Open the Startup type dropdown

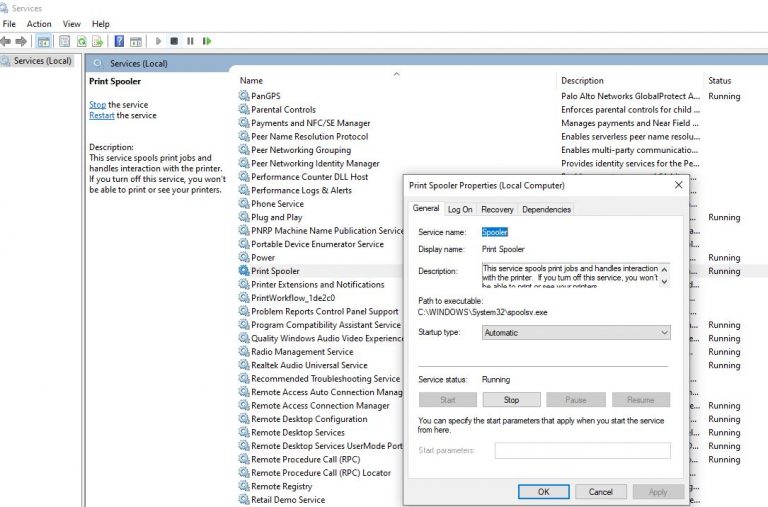tap(576, 333)
